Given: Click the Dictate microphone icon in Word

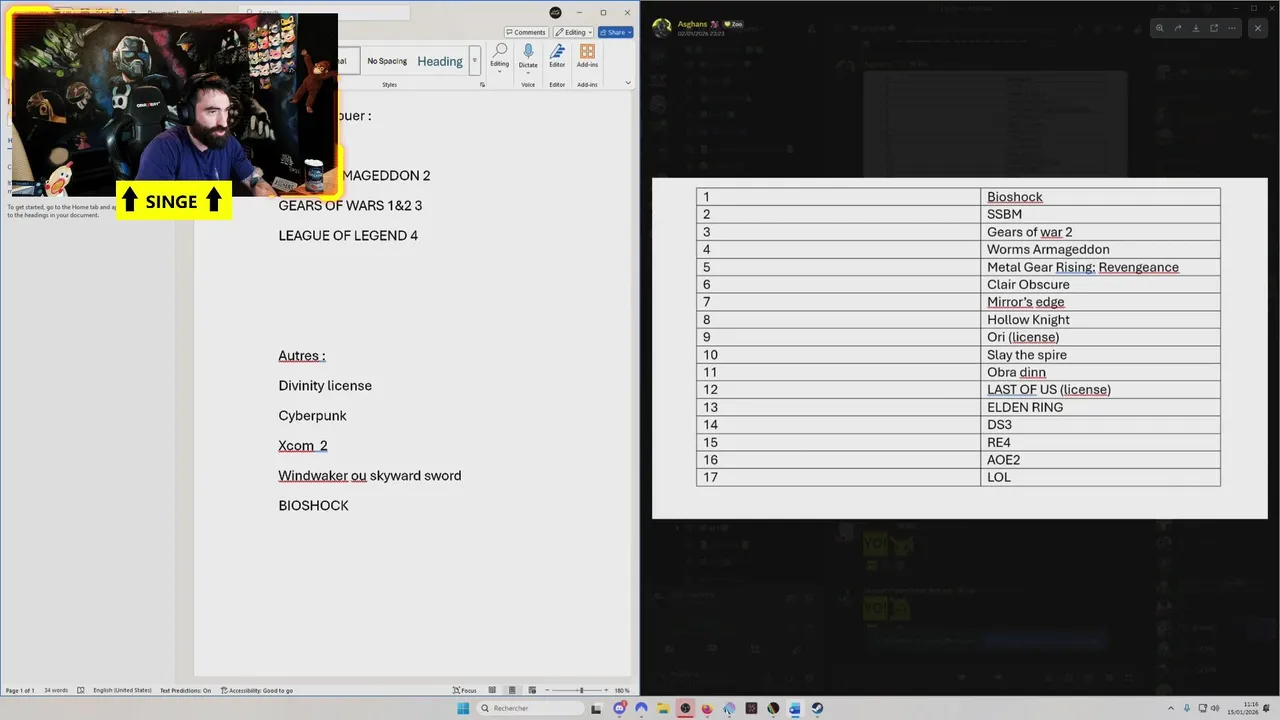Looking at the screenshot, I should (x=528, y=51).
